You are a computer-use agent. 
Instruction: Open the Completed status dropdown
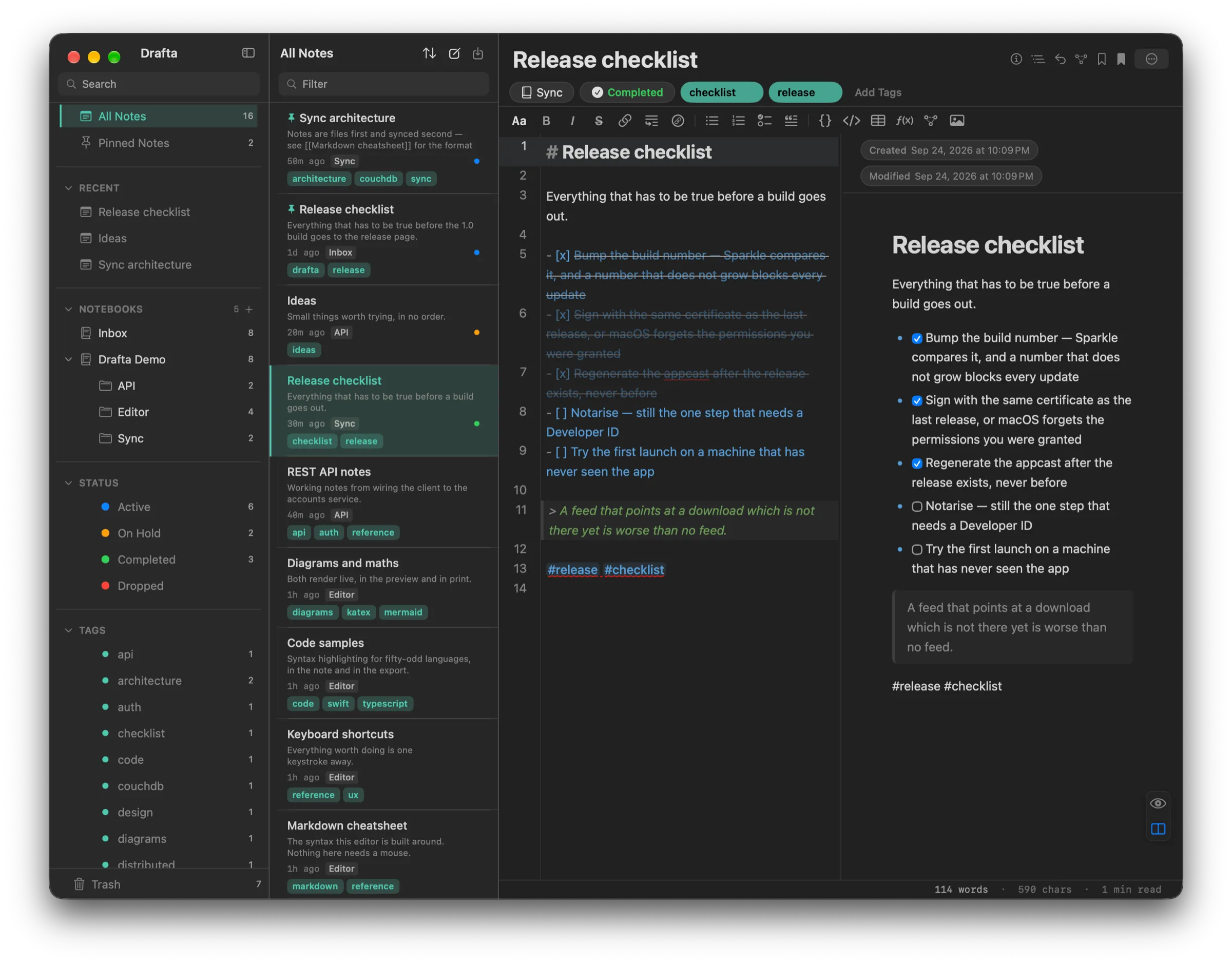coord(627,92)
